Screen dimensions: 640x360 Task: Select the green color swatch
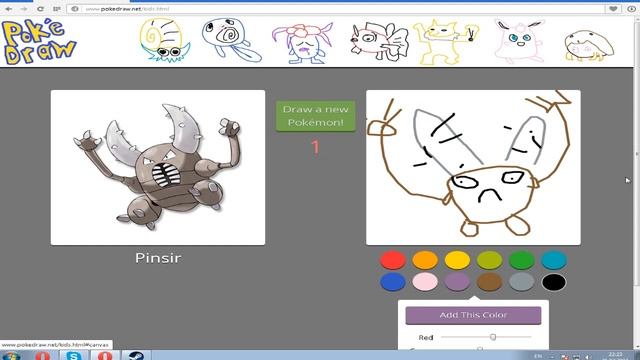[522, 260]
